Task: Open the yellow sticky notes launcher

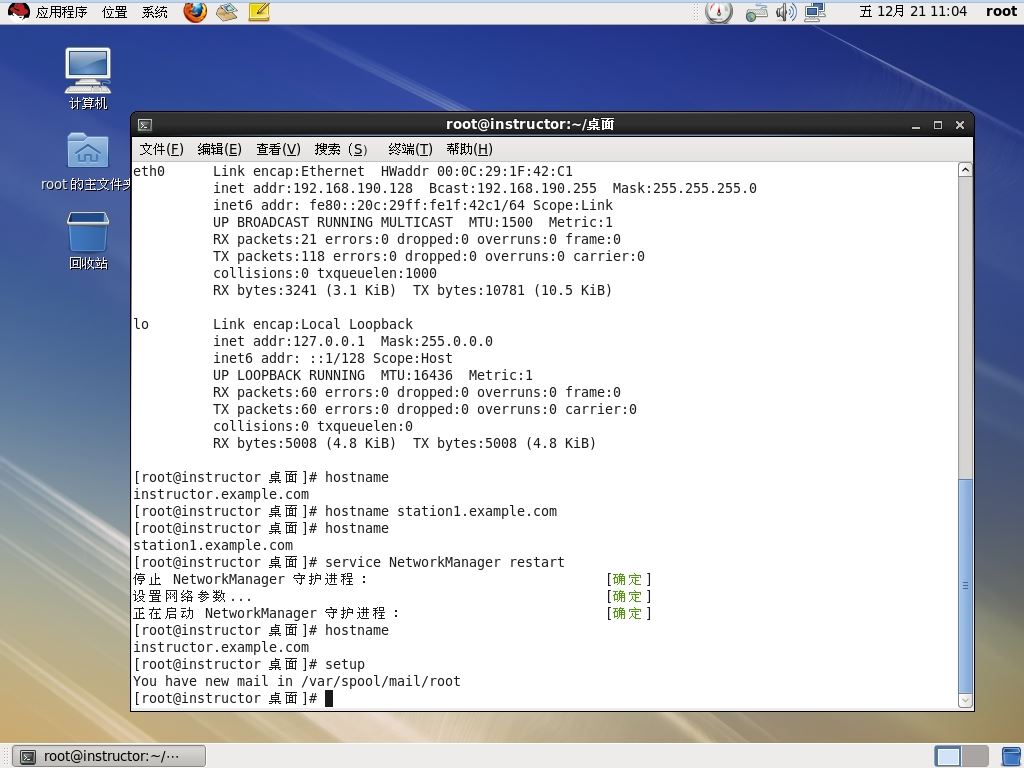Action: point(259,12)
